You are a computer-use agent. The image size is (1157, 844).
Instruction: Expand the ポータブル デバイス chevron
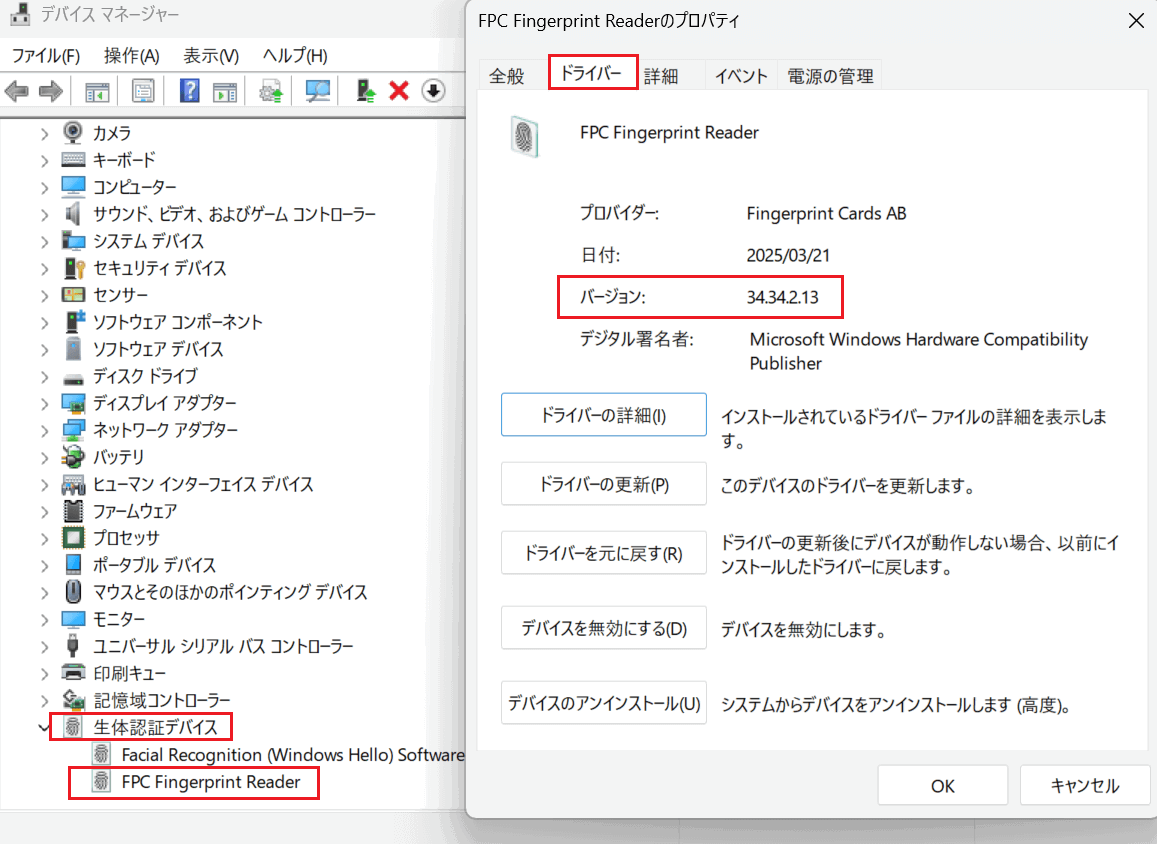click(44, 566)
